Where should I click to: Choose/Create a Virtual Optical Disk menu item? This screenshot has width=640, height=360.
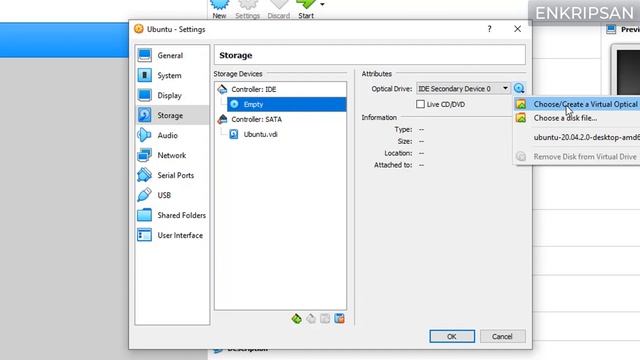coord(576,104)
